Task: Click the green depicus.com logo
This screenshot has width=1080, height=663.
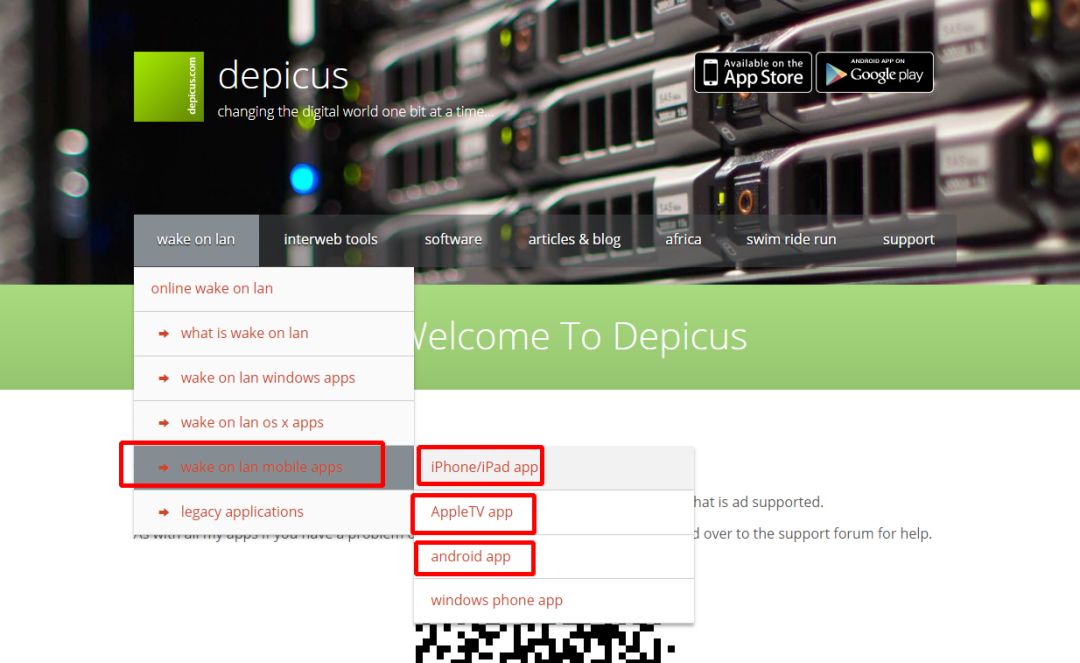Action: [169, 87]
